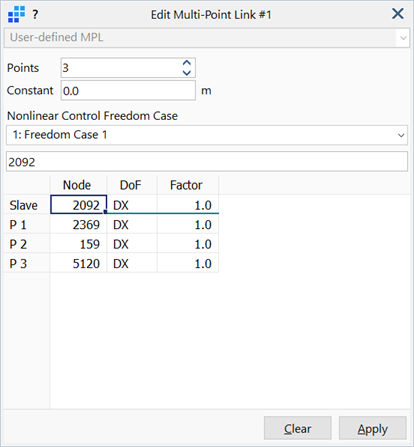Click the Apply button
The width and height of the screenshot is (414, 447).
point(373,428)
